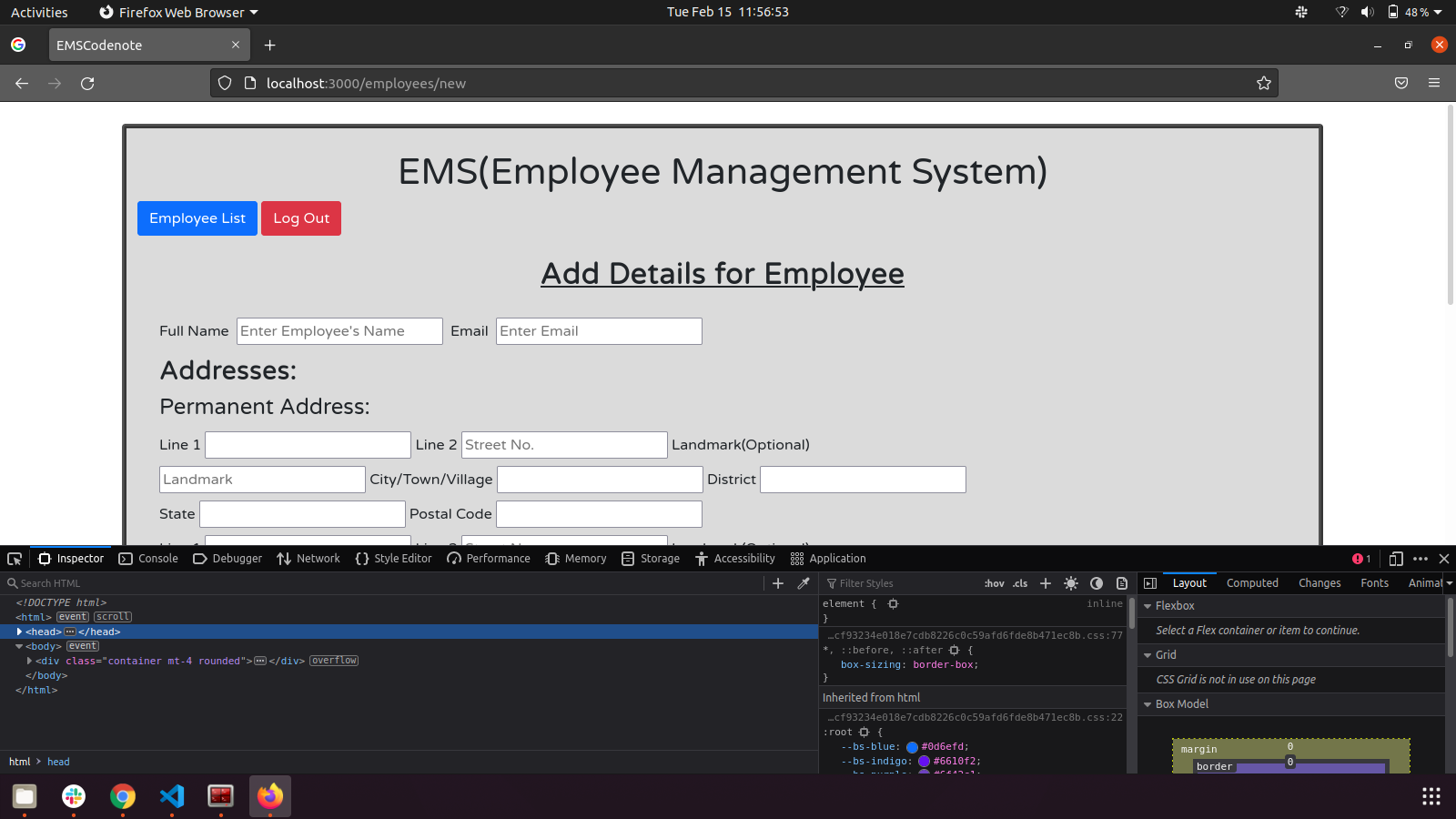Image resolution: width=1456 pixels, height=819 pixels.
Task: Open Responsive Design Mode icon
Action: tap(1396, 559)
